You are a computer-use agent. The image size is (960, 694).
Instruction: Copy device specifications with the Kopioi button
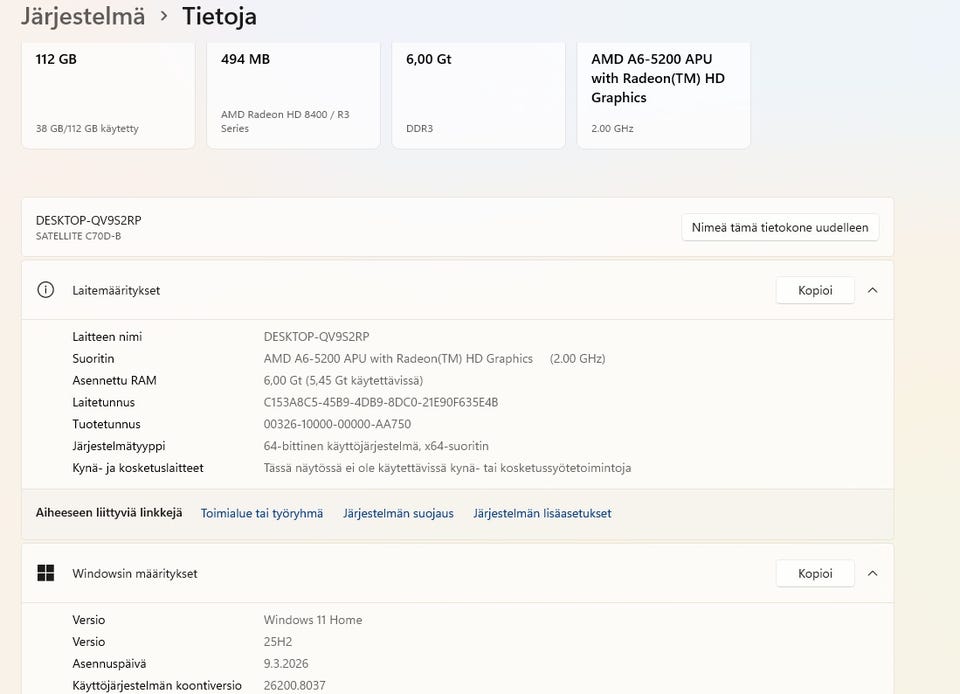815,290
